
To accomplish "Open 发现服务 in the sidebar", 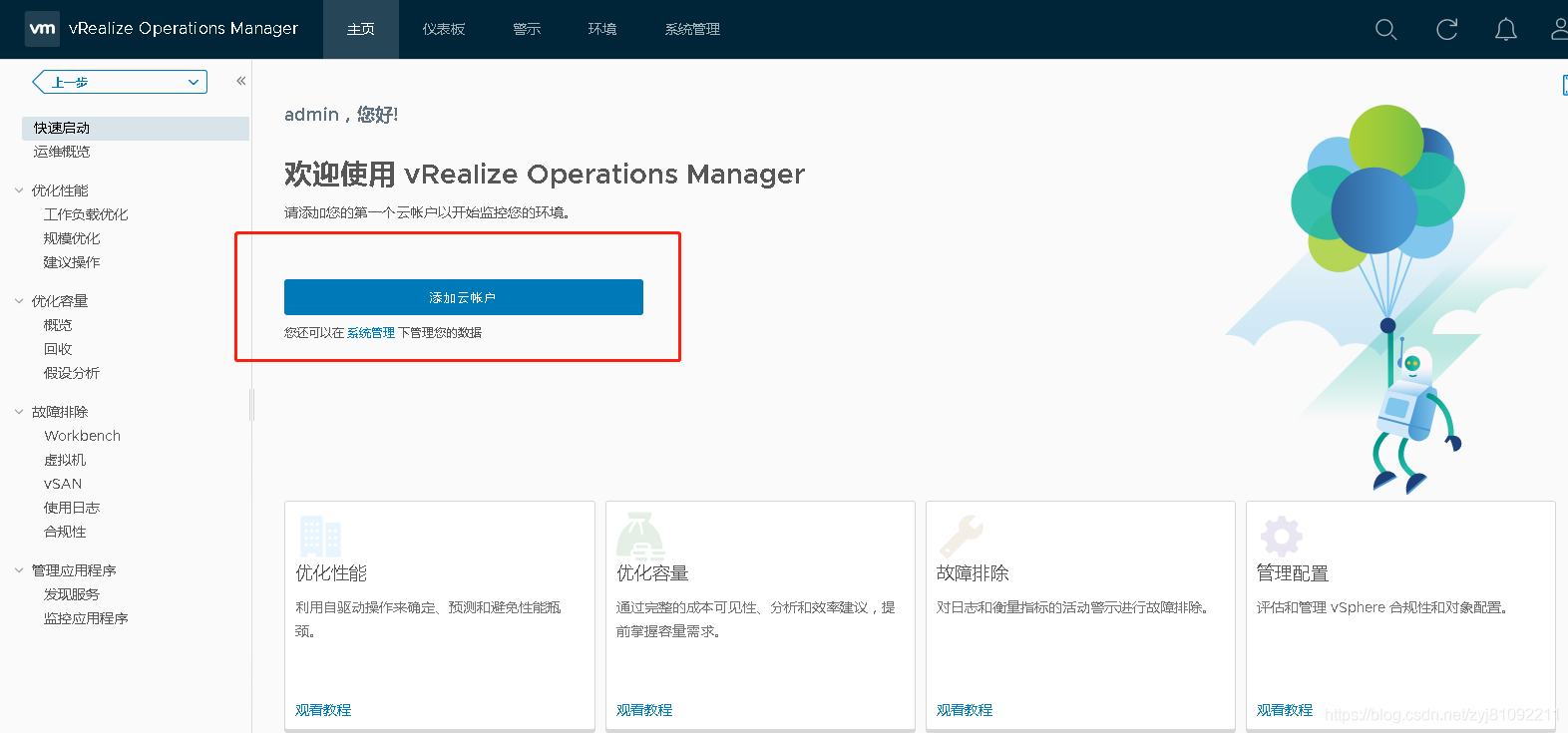I will point(72,594).
